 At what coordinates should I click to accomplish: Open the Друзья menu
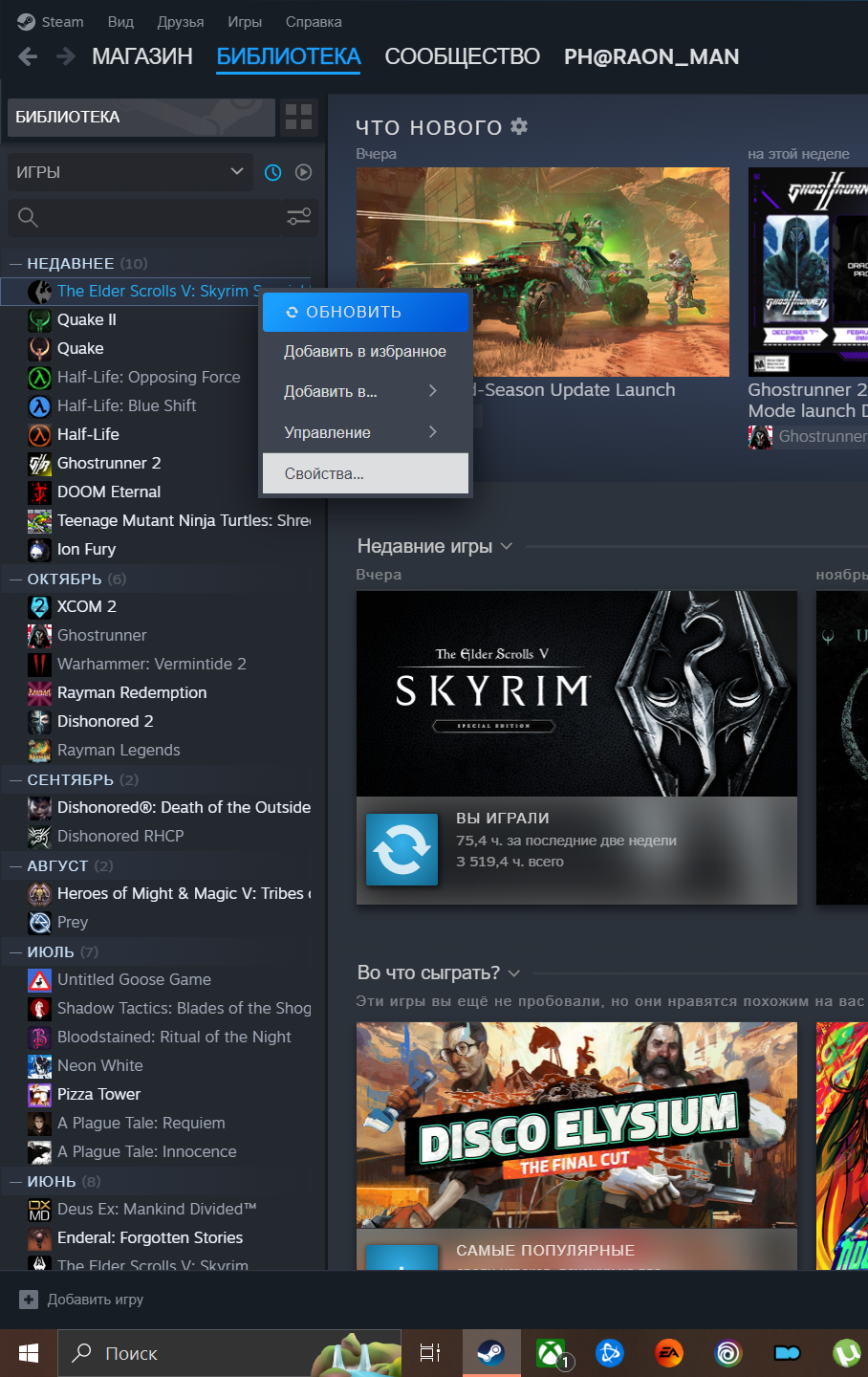point(181,21)
